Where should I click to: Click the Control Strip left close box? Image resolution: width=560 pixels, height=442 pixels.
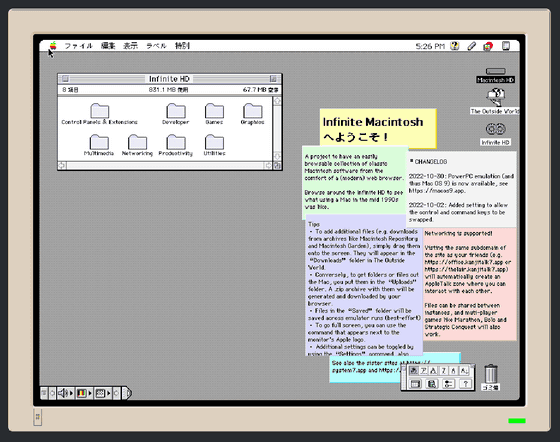44,393
